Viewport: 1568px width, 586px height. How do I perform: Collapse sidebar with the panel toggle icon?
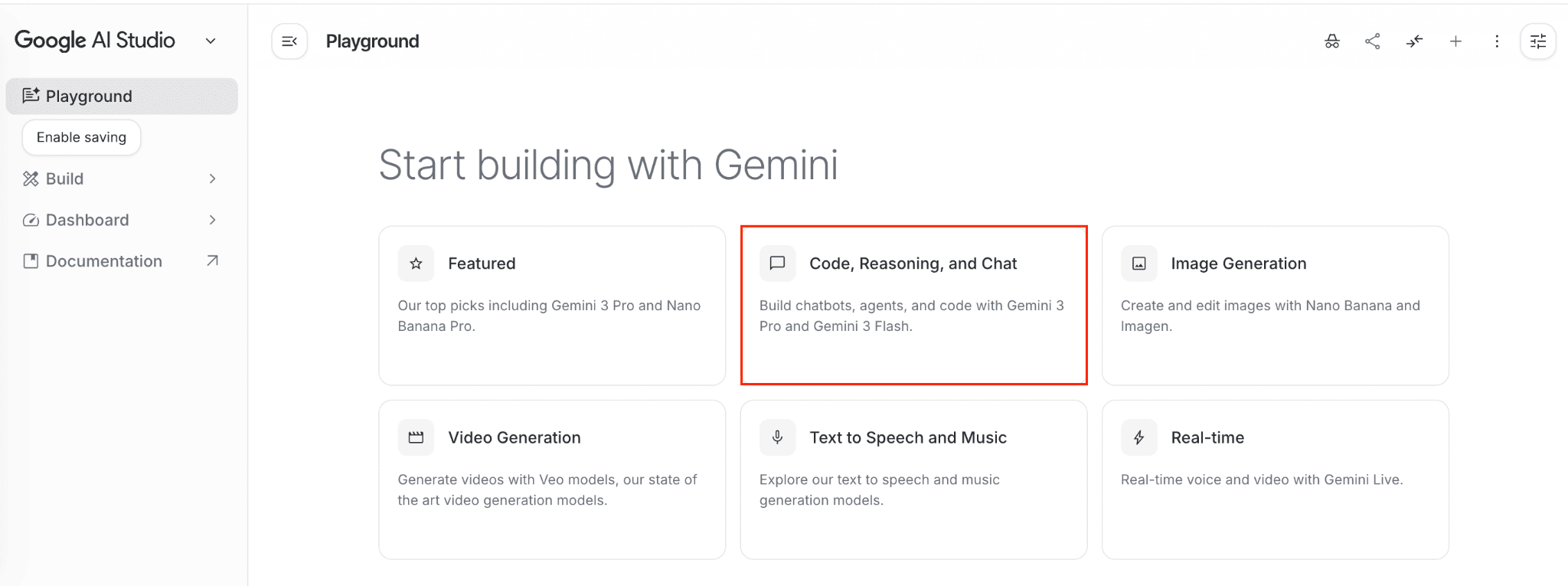click(289, 41)
